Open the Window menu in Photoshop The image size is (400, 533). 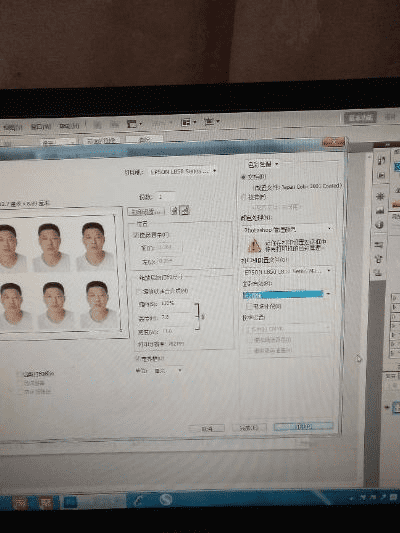[41, 127]
